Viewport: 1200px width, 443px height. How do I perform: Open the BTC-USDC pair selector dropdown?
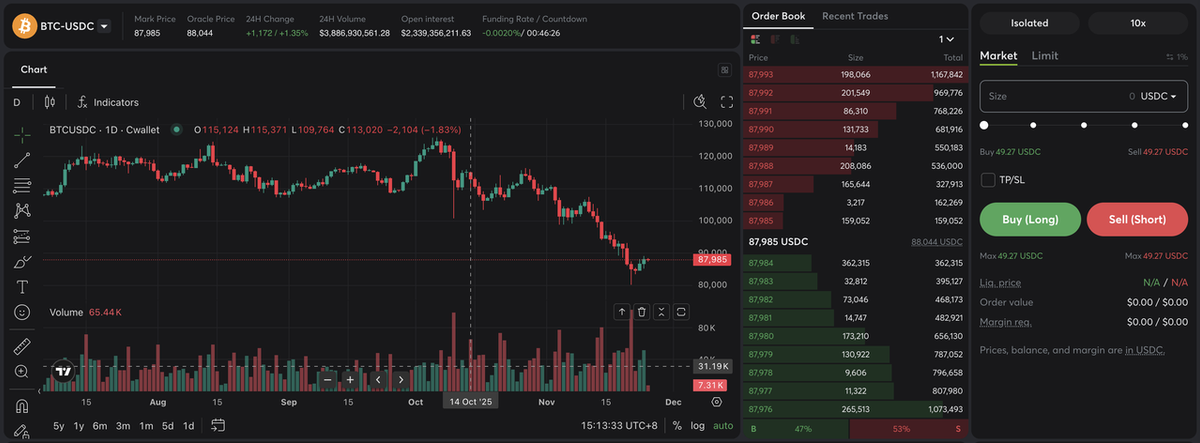tap(104, 26)
